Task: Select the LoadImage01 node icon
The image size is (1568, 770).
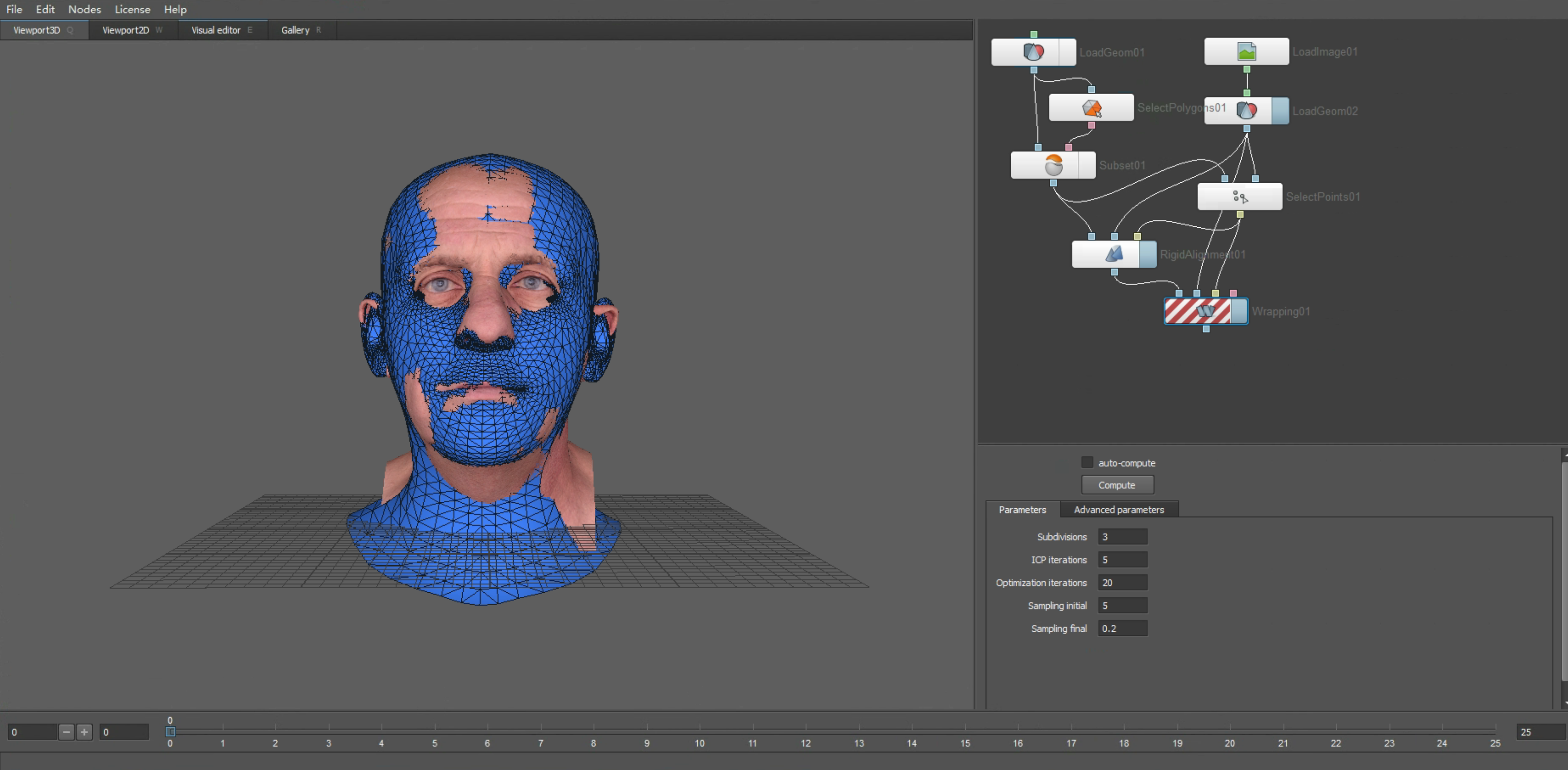Action: 1246,52
